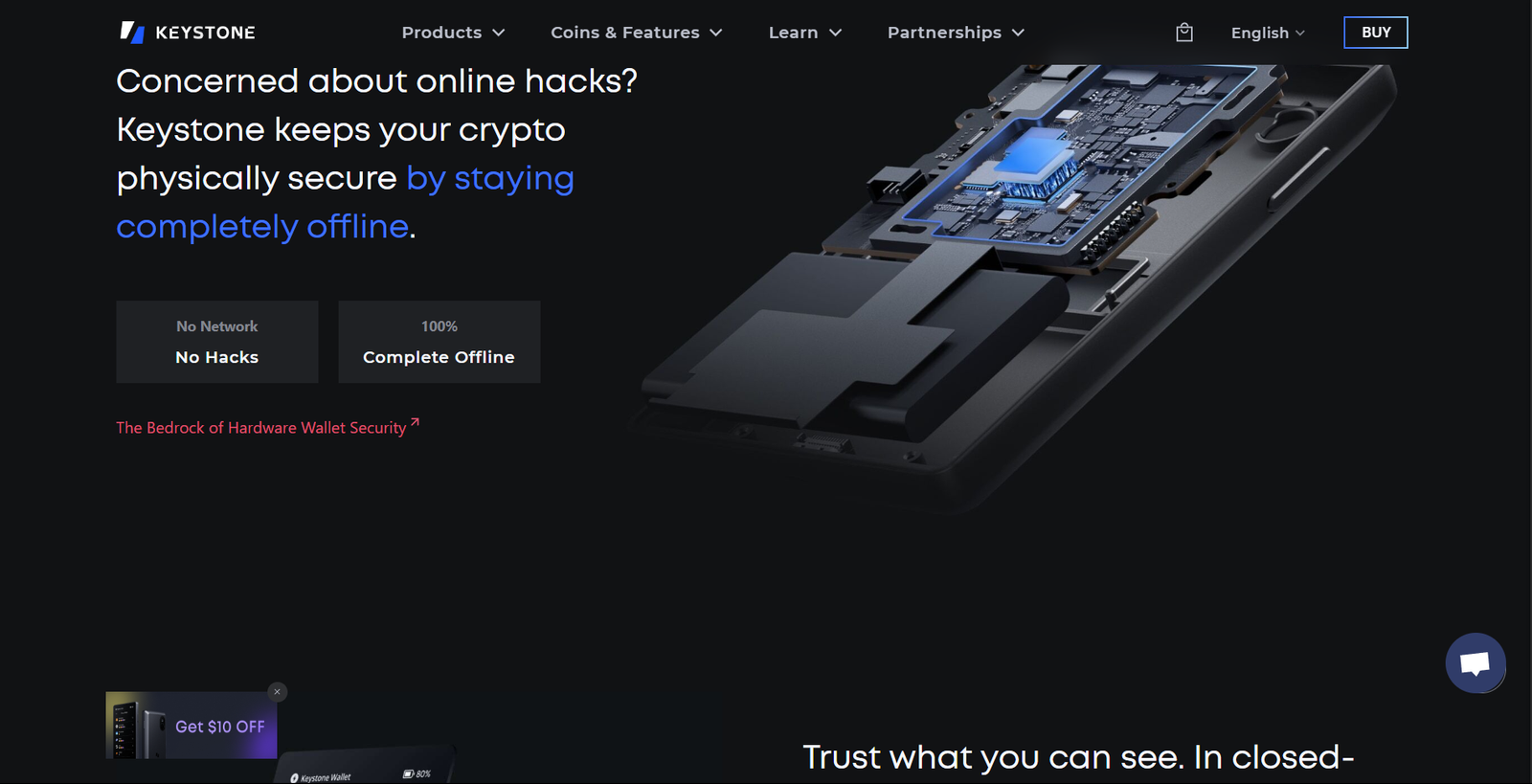The image size is (1532, 784).
Task: Open the shopping bag cart icon
Action: pos(1184,33)
